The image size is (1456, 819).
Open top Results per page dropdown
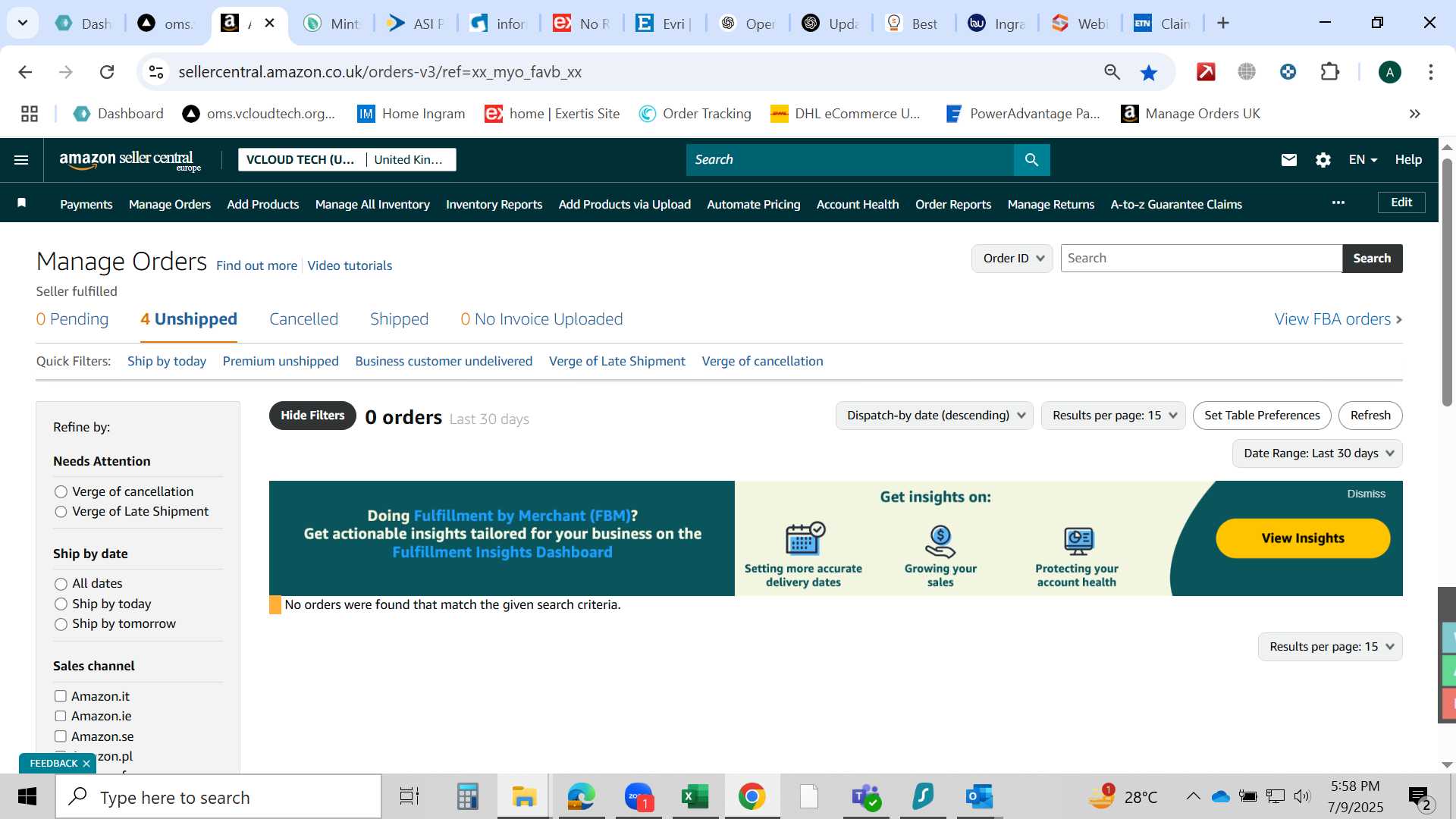coord(1113,416)
